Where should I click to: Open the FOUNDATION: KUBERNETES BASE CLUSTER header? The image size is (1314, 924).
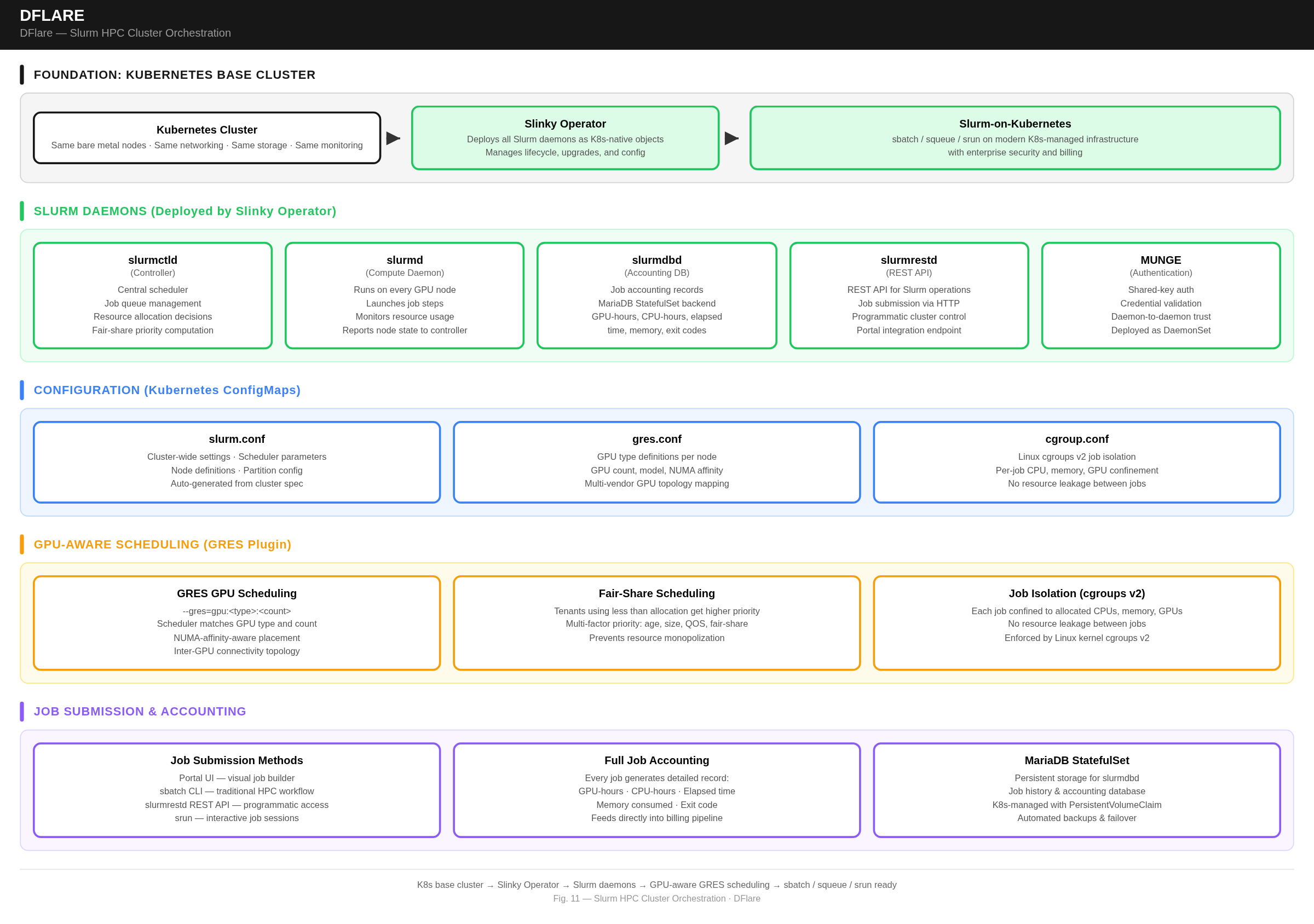click(174, 74)
